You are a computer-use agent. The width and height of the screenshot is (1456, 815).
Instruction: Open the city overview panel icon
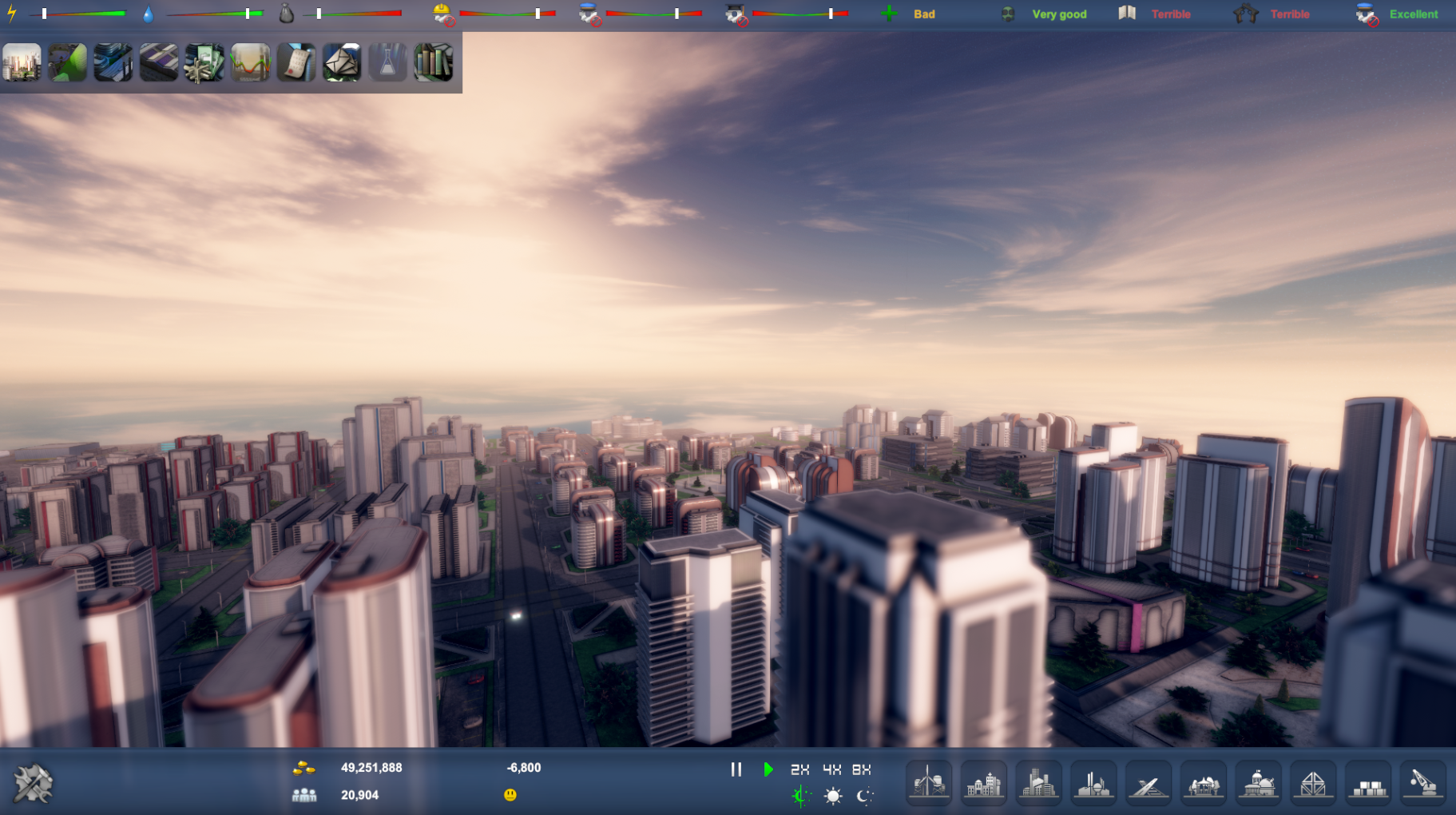[22, 62]
